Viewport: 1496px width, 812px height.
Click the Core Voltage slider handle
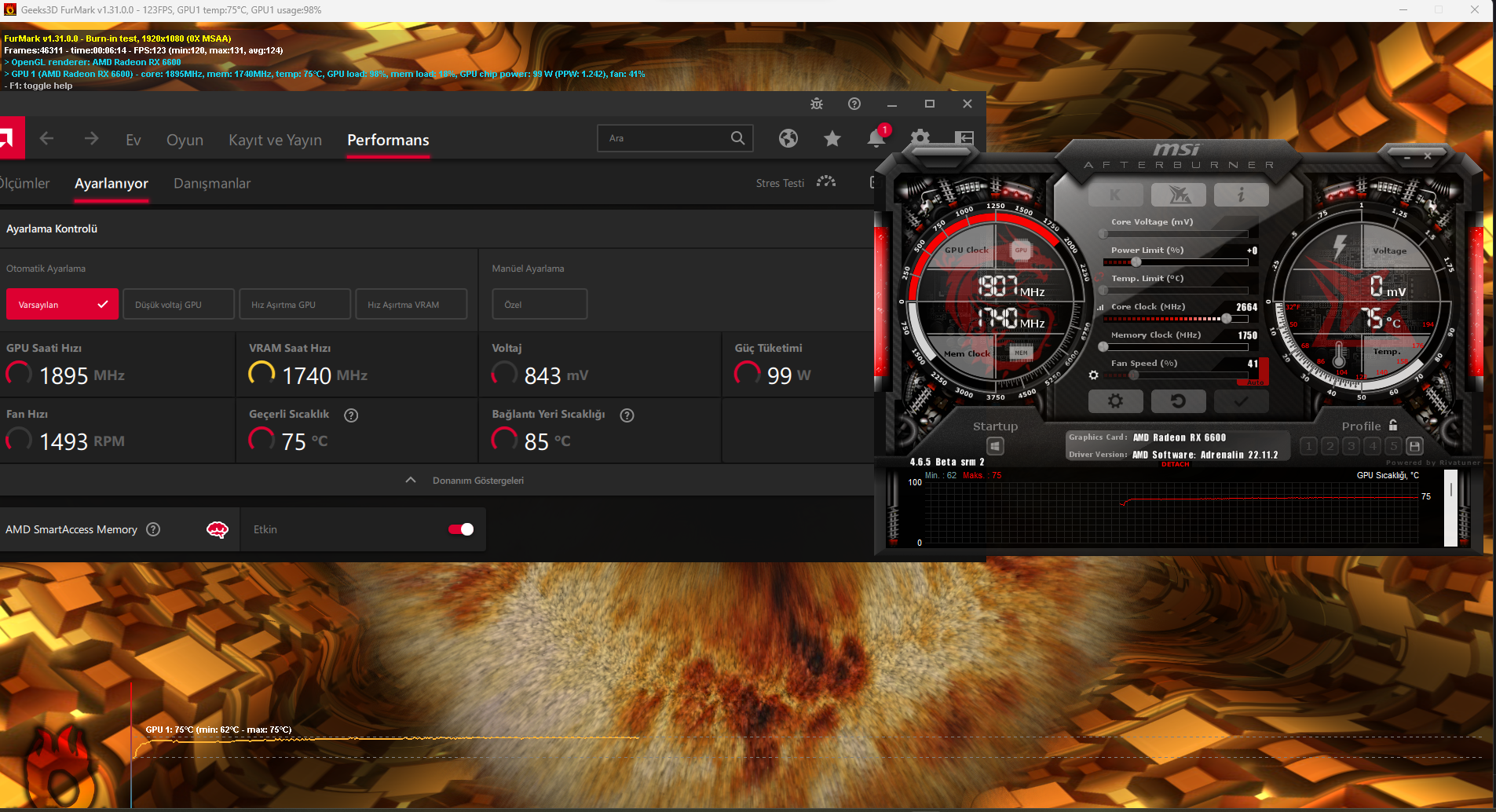click(1103, 234)
